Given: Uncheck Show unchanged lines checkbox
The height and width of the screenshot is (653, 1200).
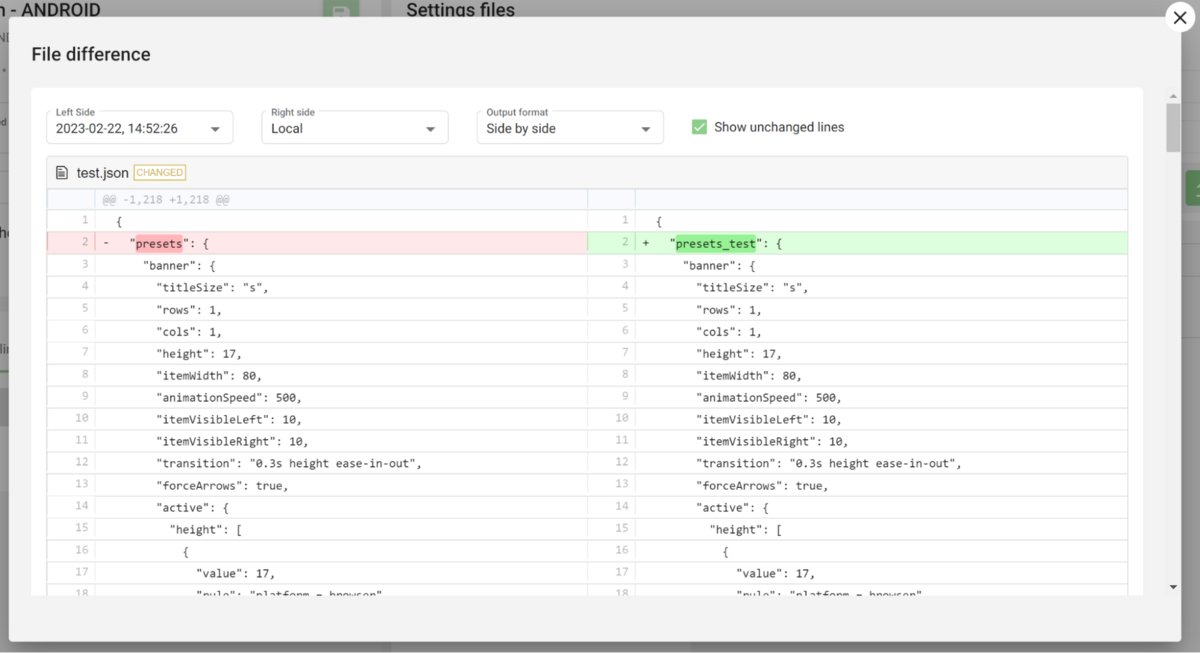Looking at the screenshot, I should 700,127.
